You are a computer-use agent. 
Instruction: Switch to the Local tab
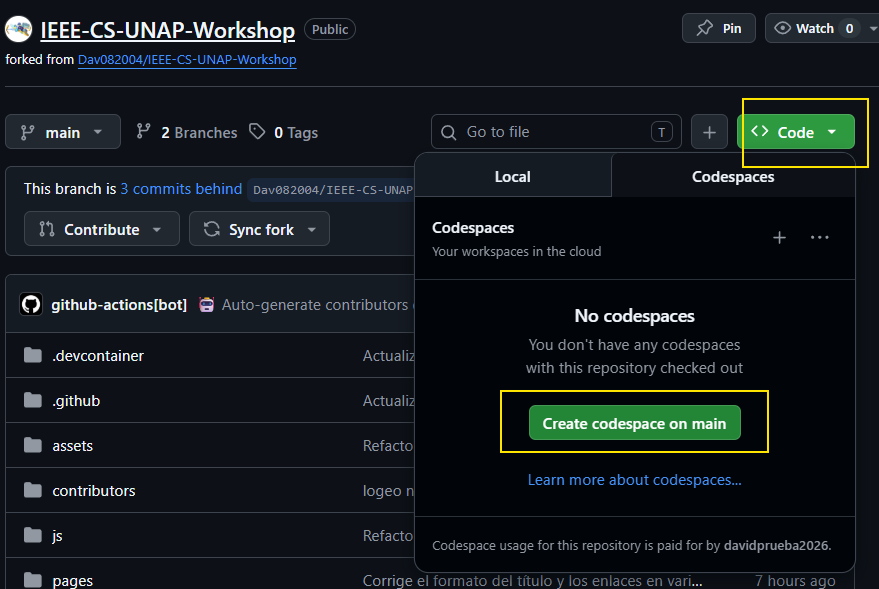pos(512,177)
